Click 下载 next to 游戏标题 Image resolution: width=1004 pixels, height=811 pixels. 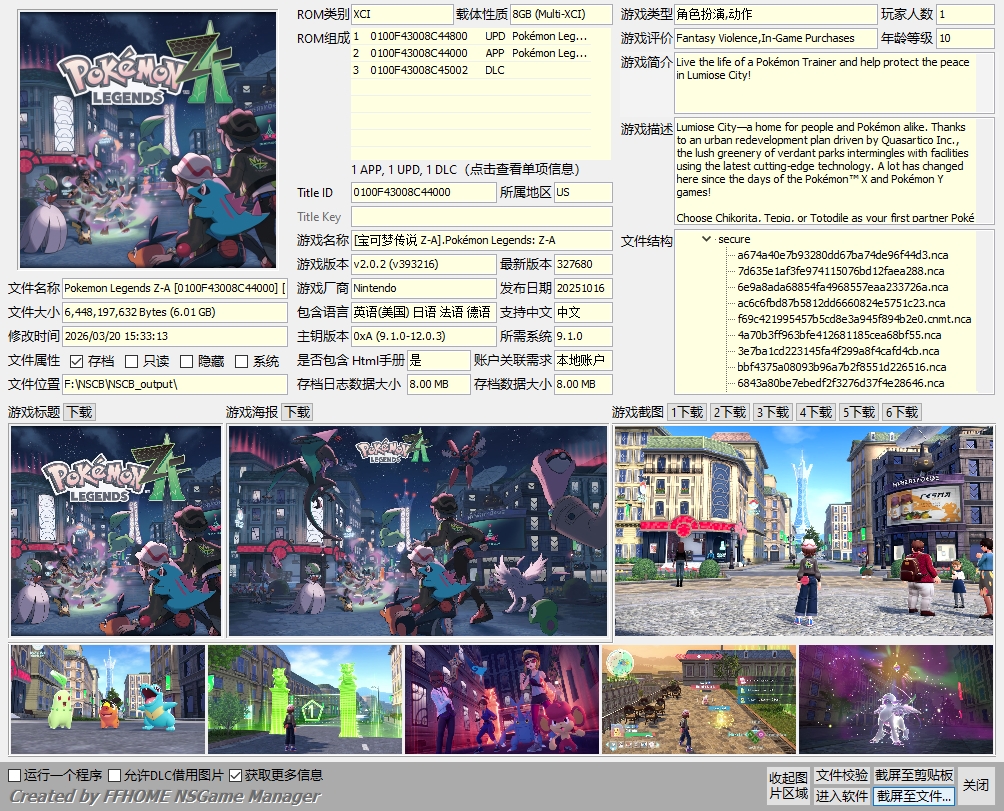coord(78,411)
